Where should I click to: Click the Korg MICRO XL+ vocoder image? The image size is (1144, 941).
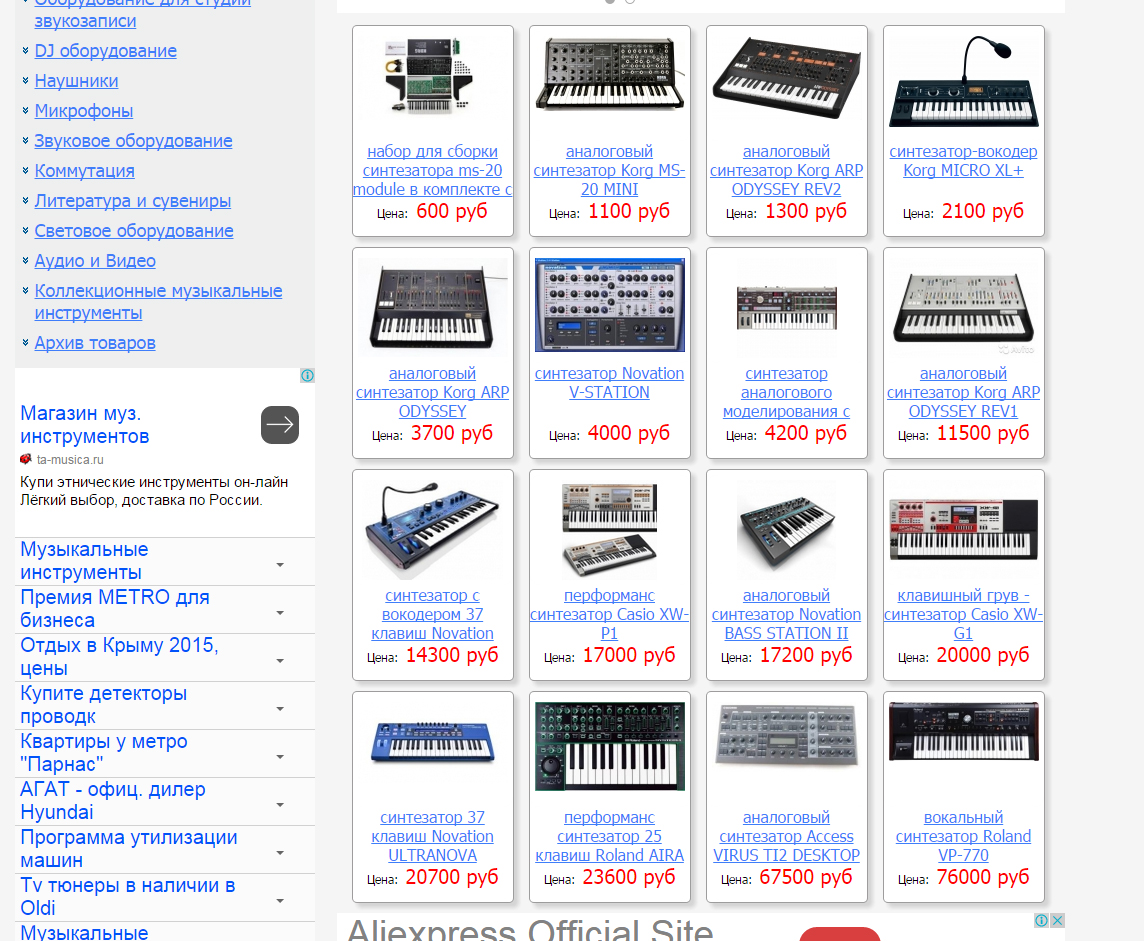pyautogui.click(x=963, y=82)
